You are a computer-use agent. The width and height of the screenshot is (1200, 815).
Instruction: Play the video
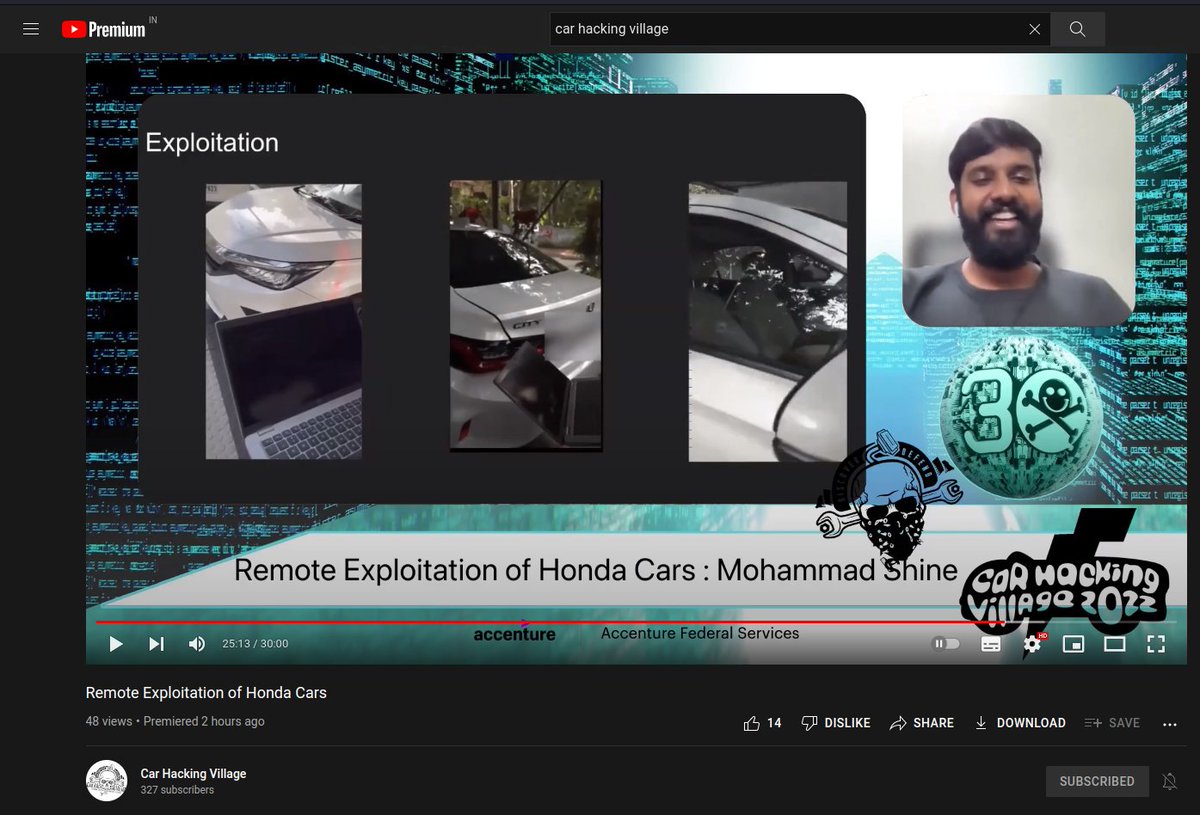point(116,644)
